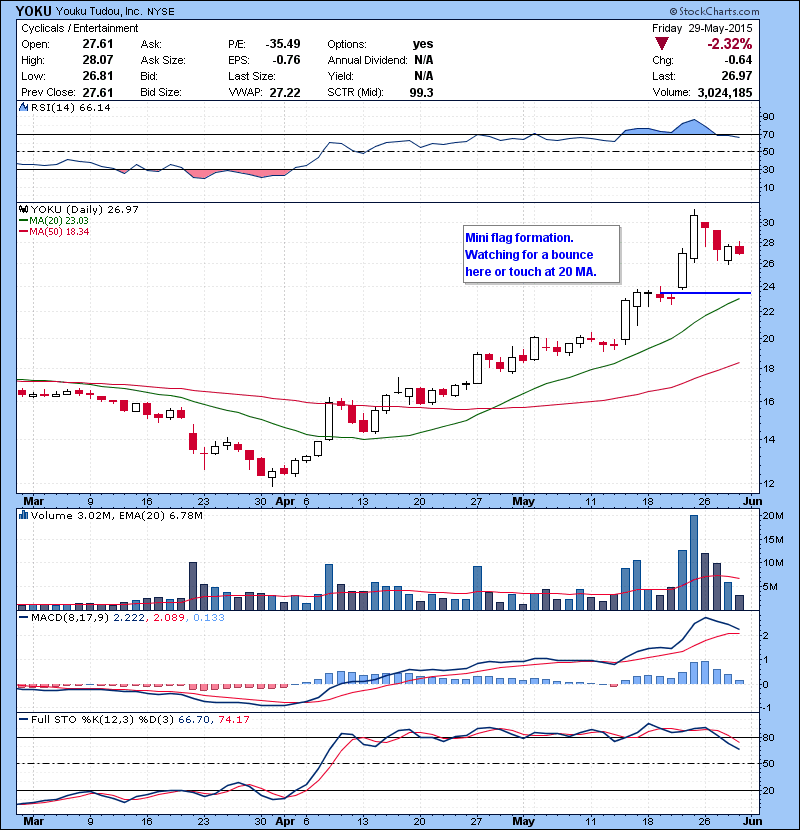Click the High value 28.07
800x830 pixels.
click(98, 60)
